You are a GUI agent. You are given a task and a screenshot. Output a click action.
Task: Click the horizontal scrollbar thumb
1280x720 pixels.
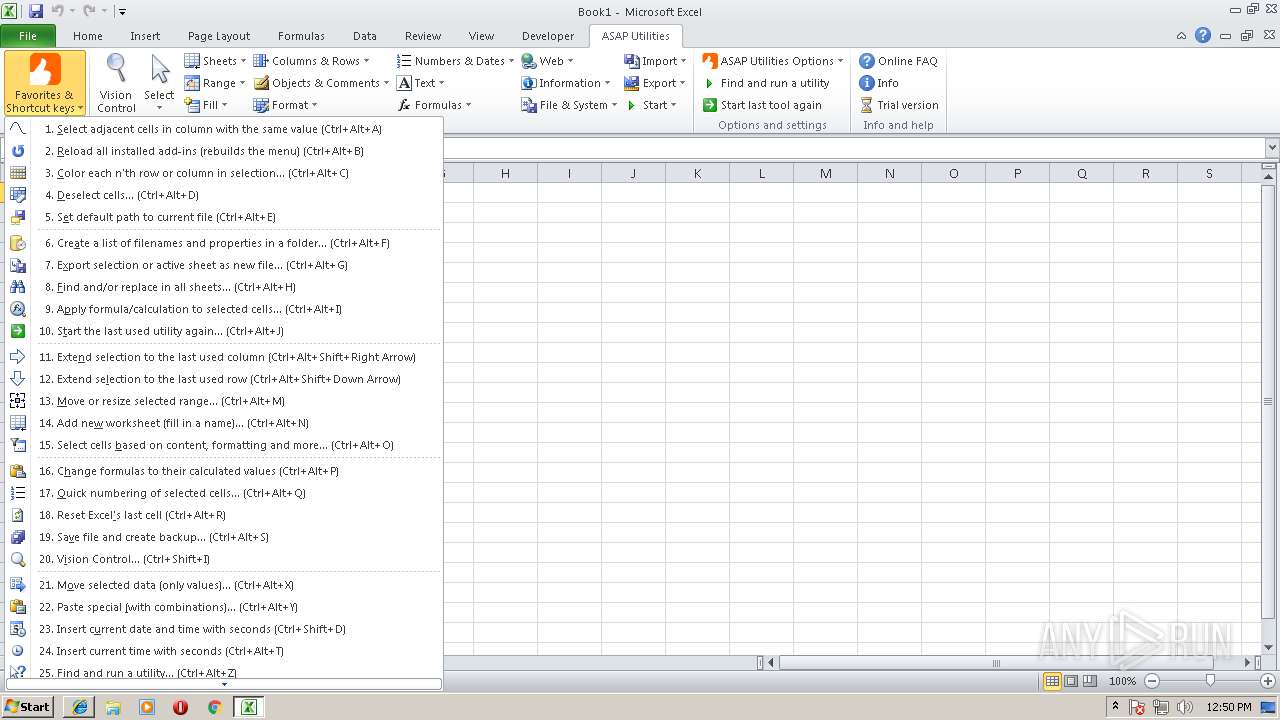[996, 663]
